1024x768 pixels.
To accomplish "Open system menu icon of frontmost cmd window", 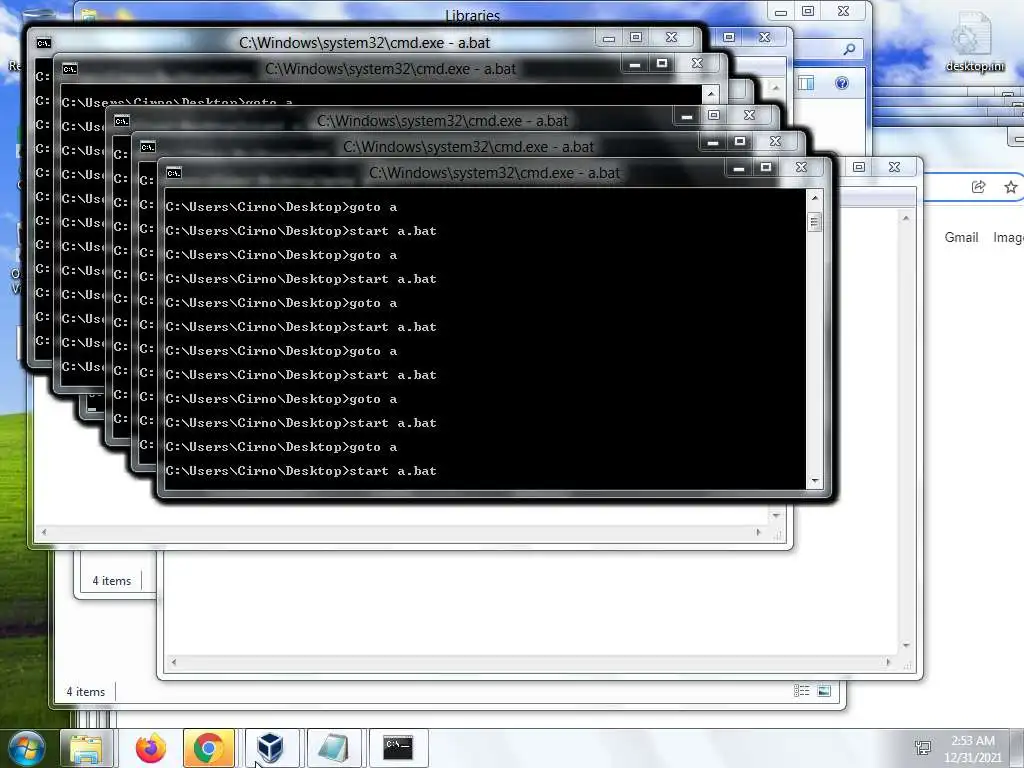I will click(x=174, y=172).
